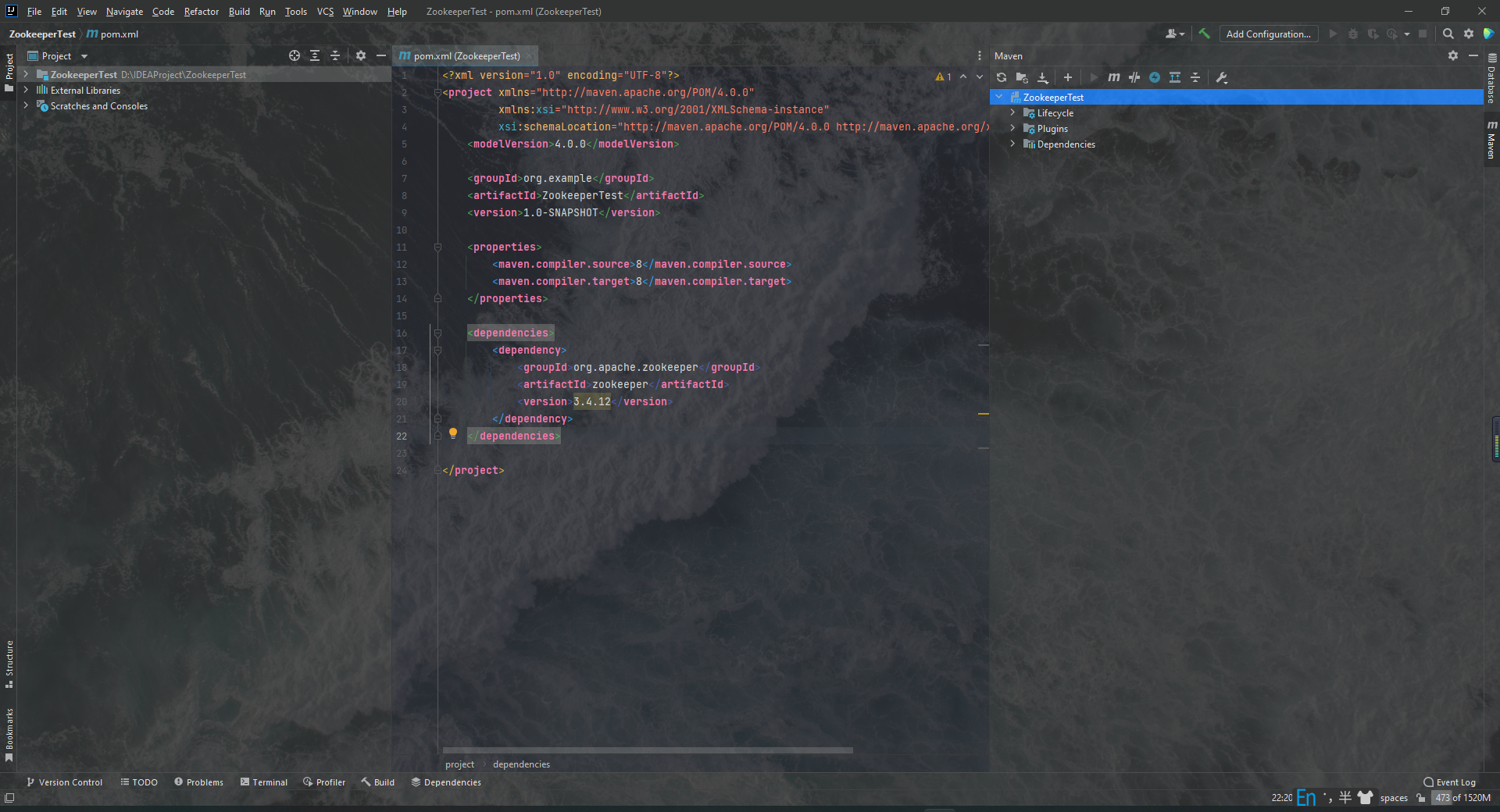Click warning indicator in editor corner
The image size is (1500, 812).
943,77
